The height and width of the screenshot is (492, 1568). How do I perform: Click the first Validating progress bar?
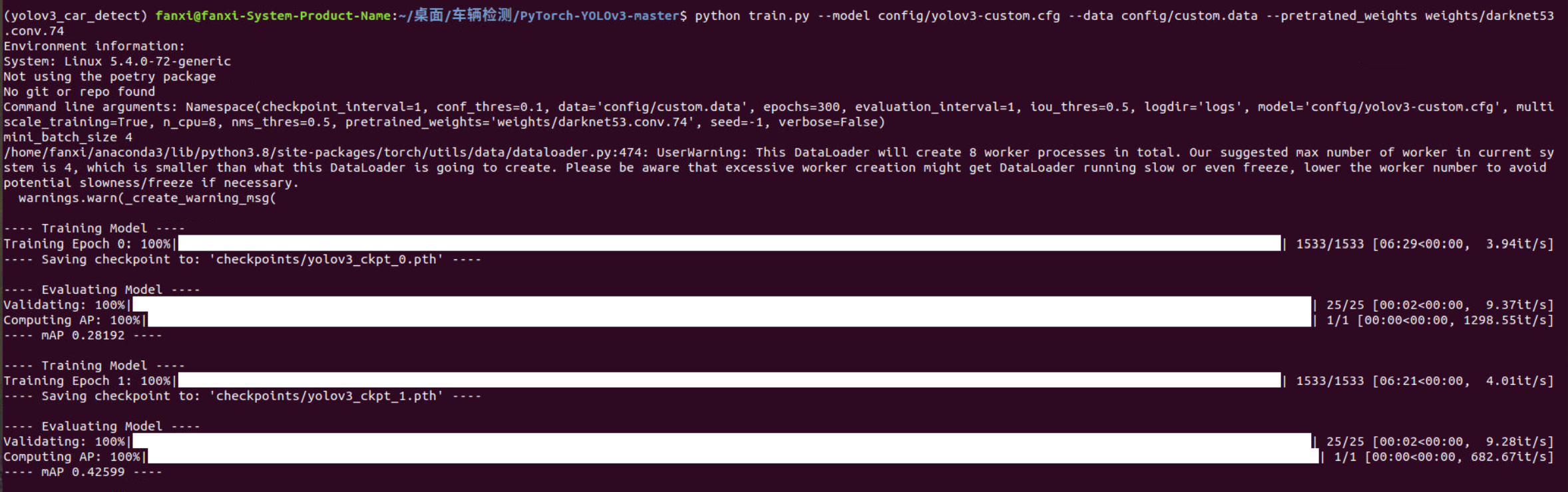[721, 305]
